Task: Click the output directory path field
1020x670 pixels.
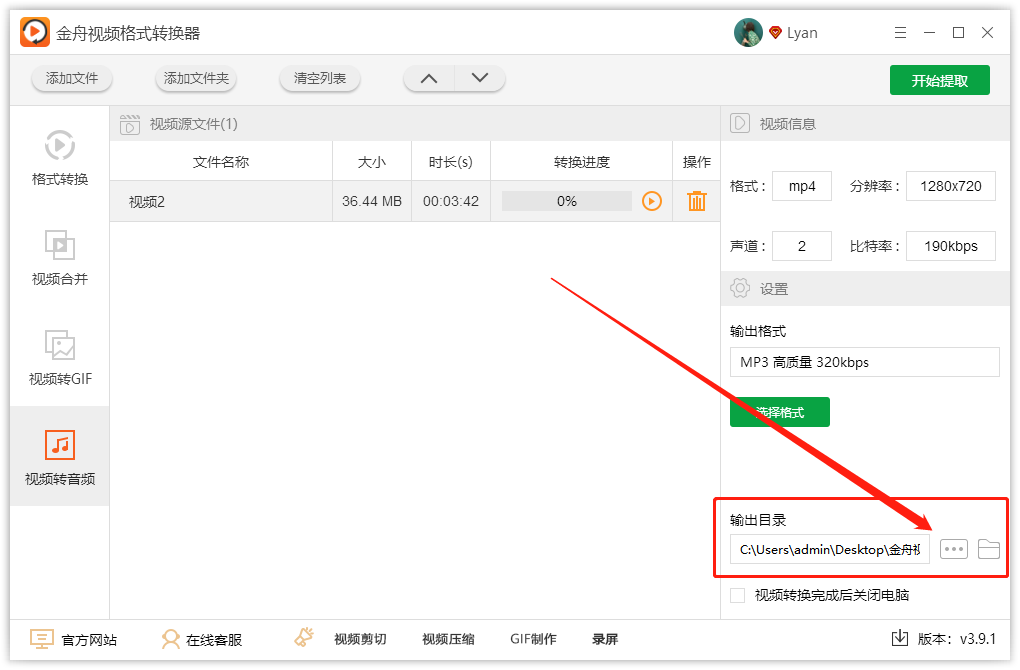Action: (829, 550)
